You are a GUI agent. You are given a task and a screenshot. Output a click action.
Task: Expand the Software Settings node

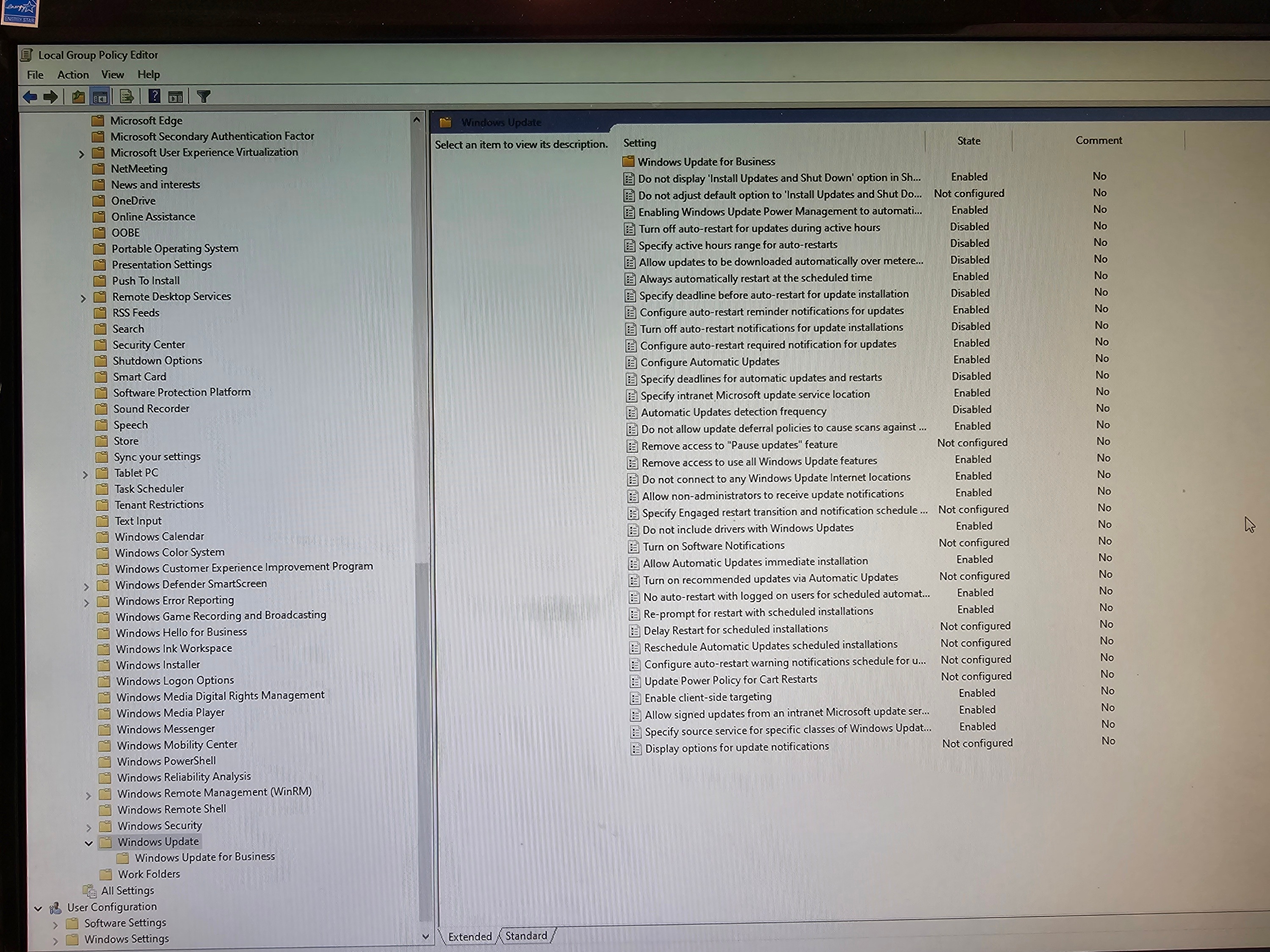coord(55,925)
